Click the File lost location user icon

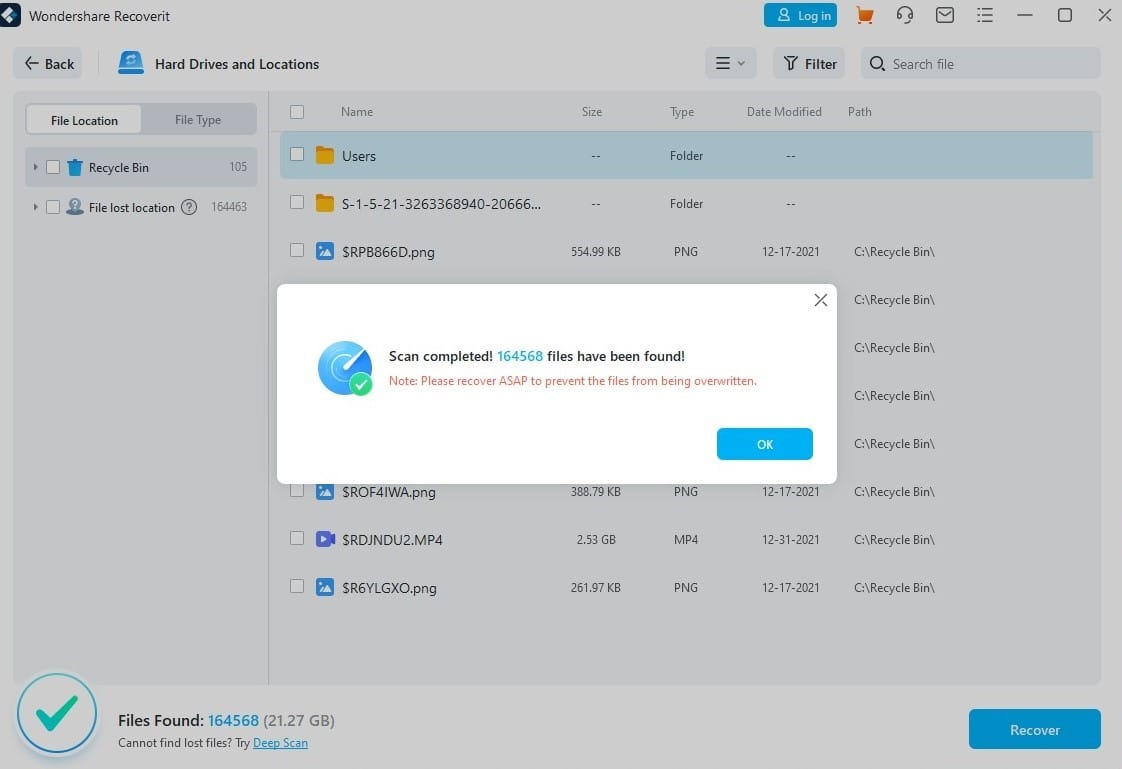(74, 207)
